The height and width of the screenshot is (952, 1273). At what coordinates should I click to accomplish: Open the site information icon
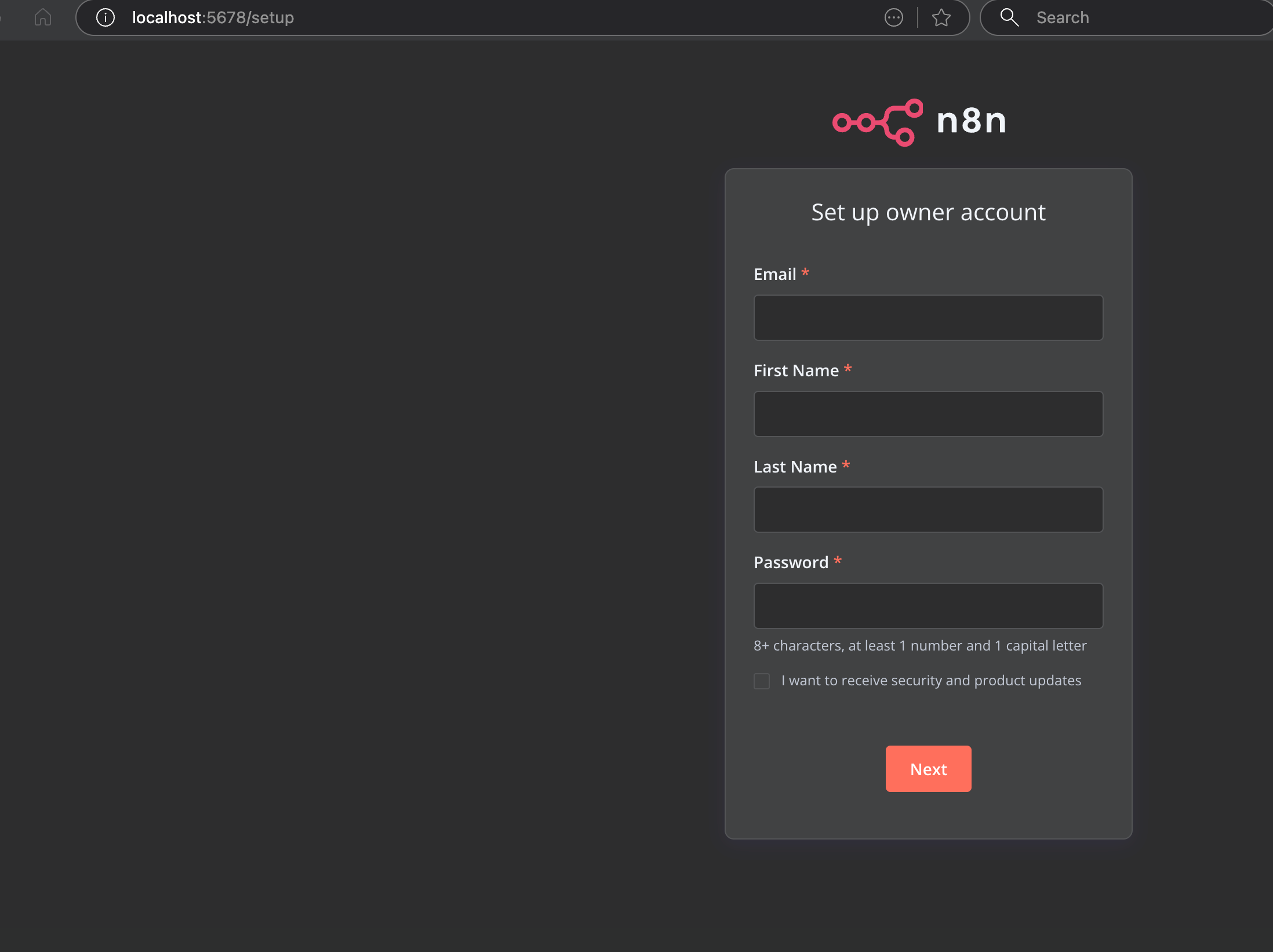(x=106, y=17)
